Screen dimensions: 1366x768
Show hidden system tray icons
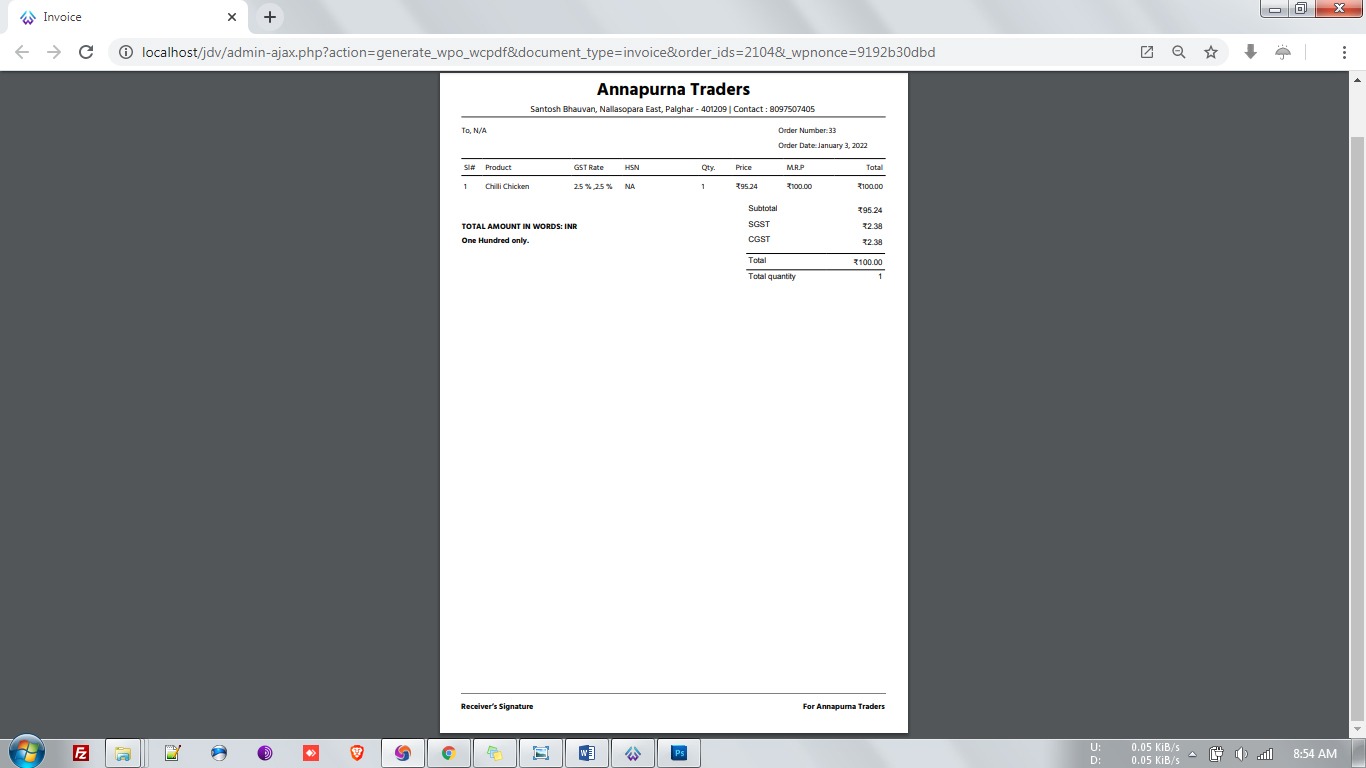coord(1192,754)
